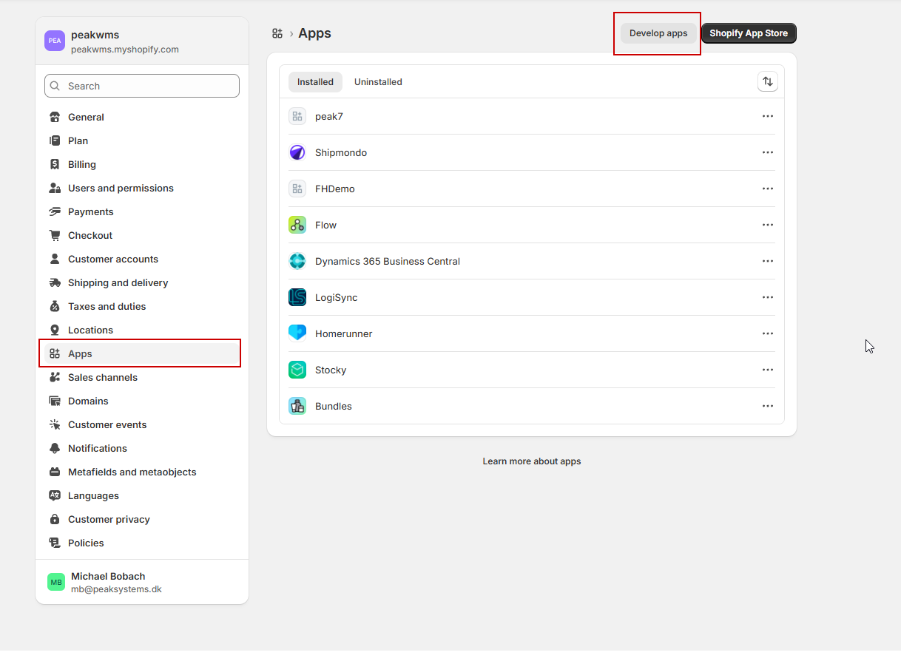Select the peak7 app name
Screen dimensions: 901x651
point(329,117)
